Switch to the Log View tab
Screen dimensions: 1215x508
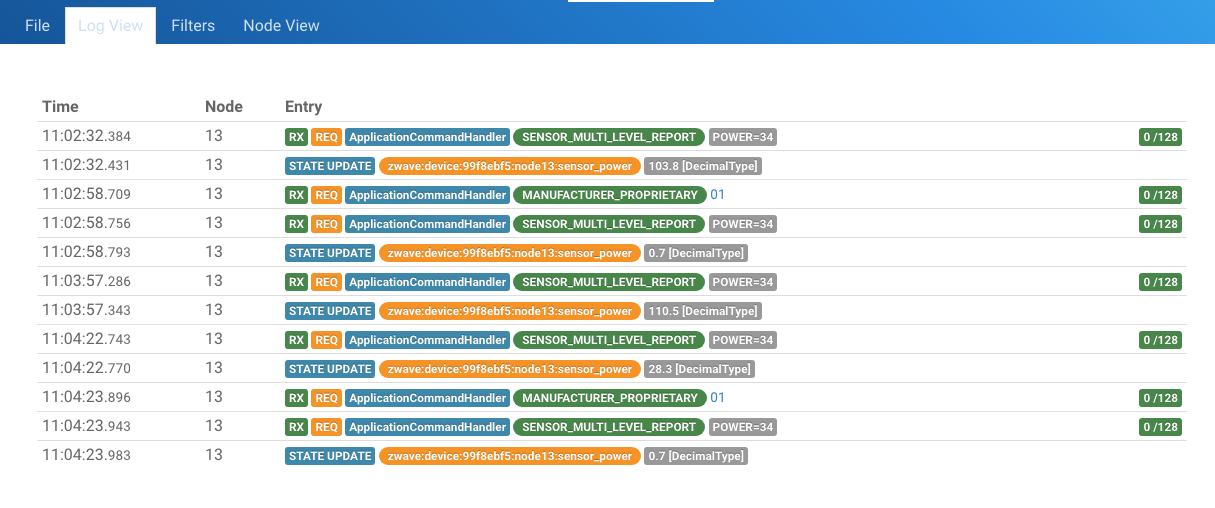[x=110, y=25]
